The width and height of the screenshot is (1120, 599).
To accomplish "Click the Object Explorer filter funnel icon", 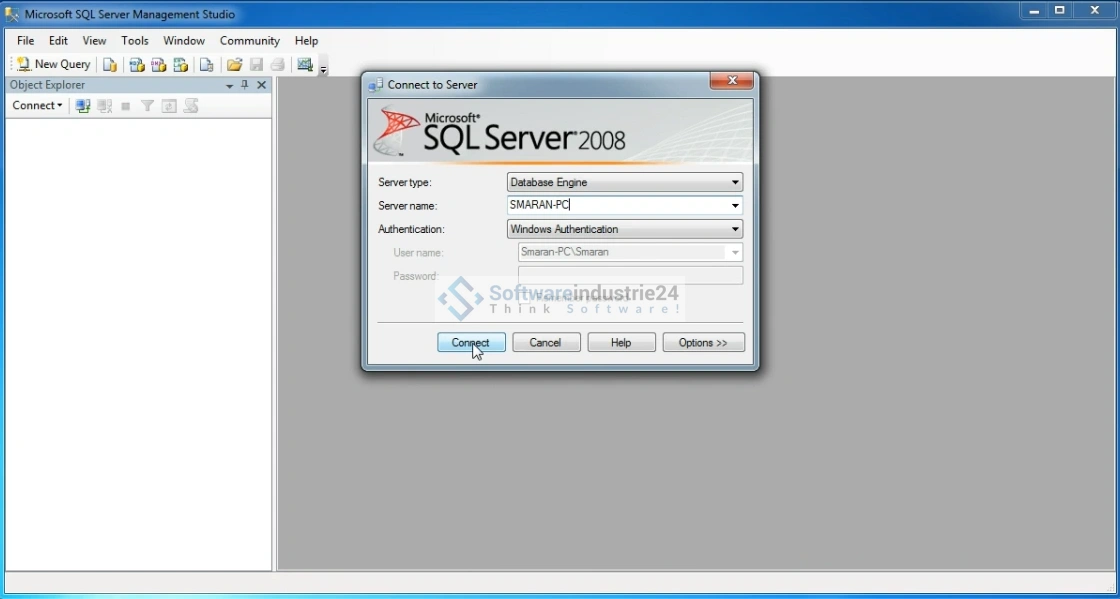I will pos(147,106).
